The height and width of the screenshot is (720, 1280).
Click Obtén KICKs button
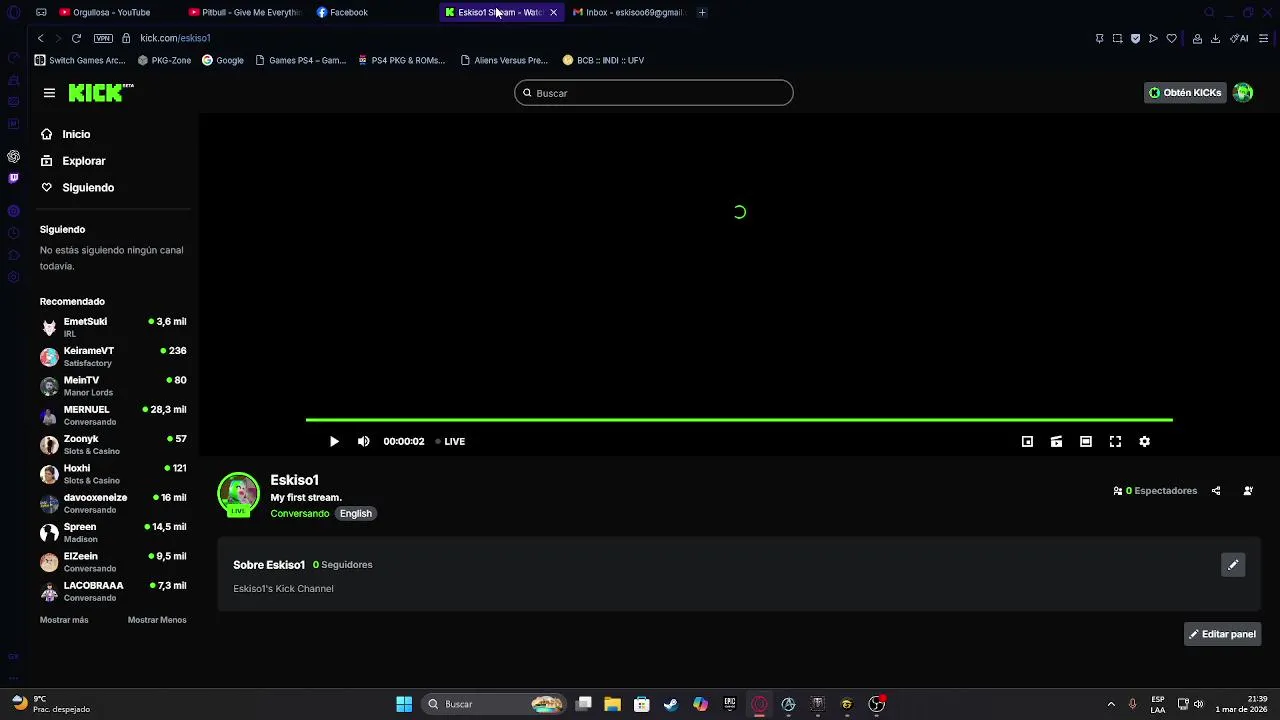(x=1185, y=93)
